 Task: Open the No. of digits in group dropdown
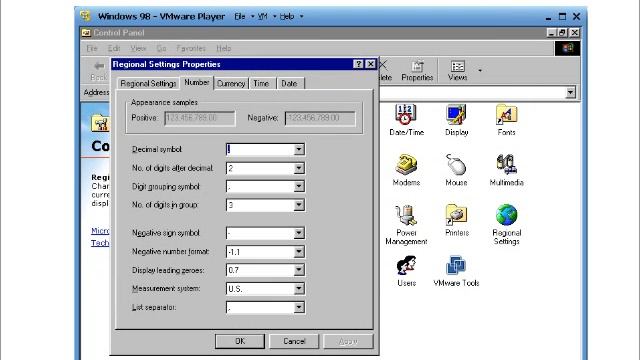(299, 205)
